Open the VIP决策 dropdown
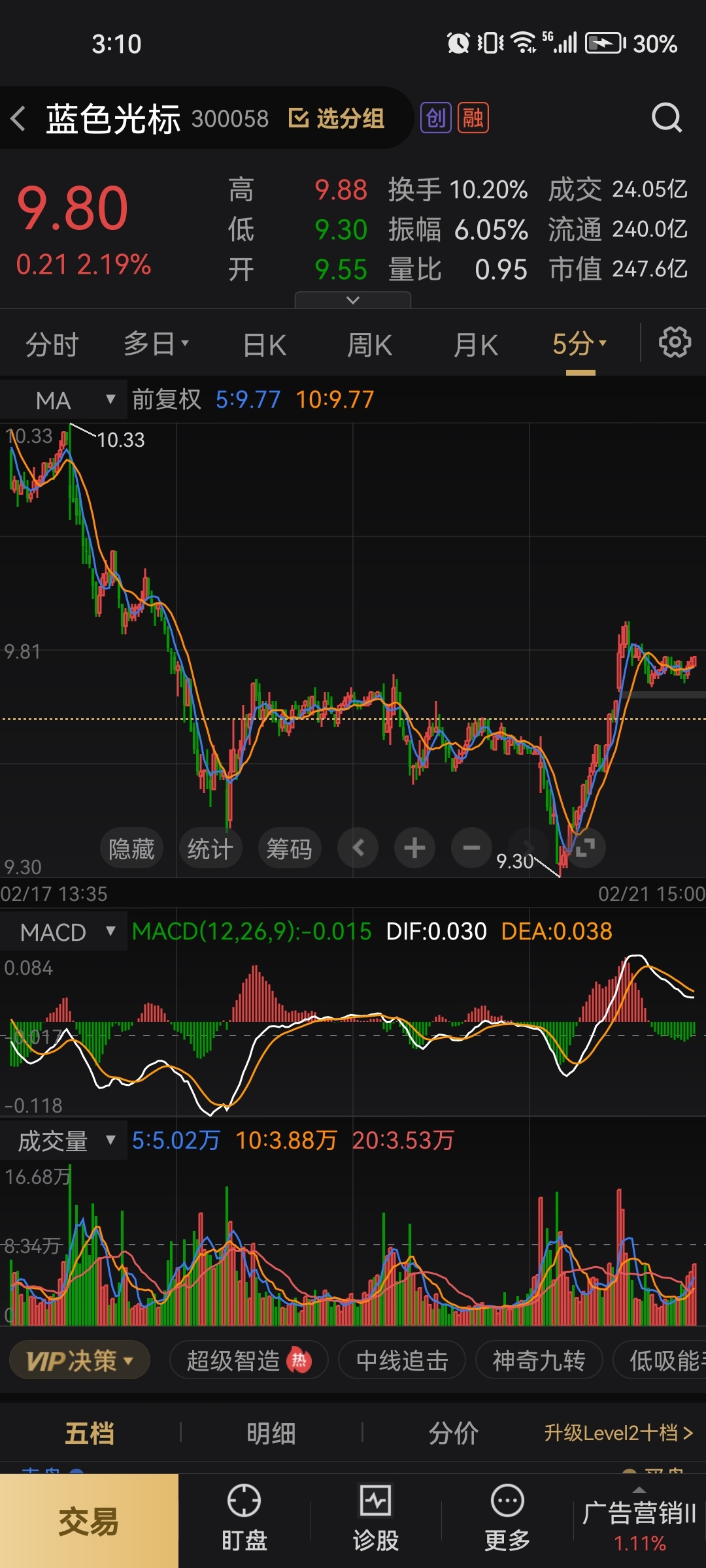This screenshot has width=706, height=1568. [80, 1361]
